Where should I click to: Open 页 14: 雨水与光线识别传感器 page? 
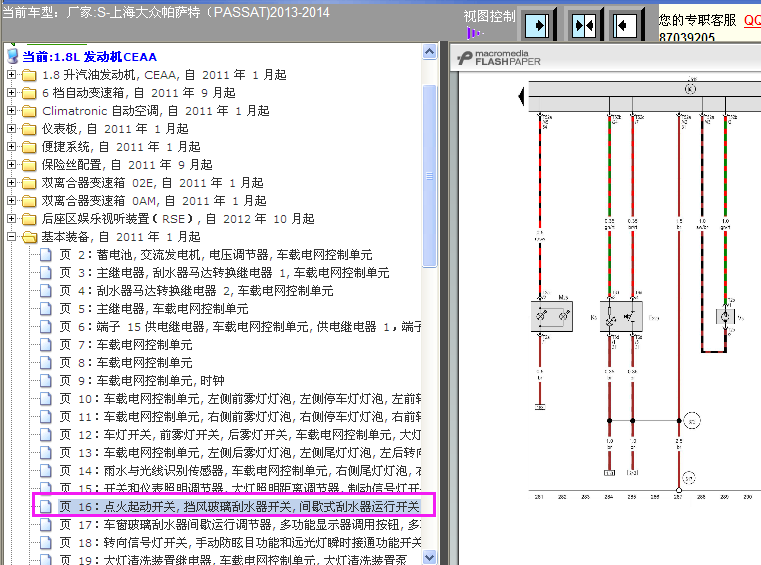(240, 470)
